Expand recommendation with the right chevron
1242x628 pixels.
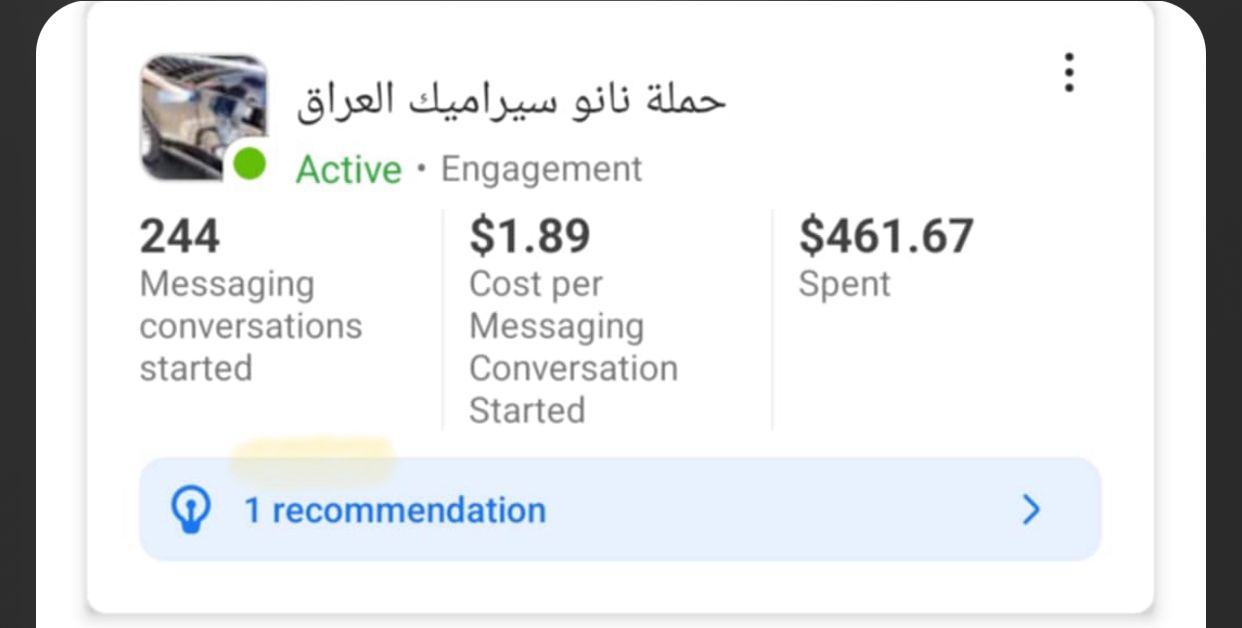pyautogui.click(x=1031, y=511)
